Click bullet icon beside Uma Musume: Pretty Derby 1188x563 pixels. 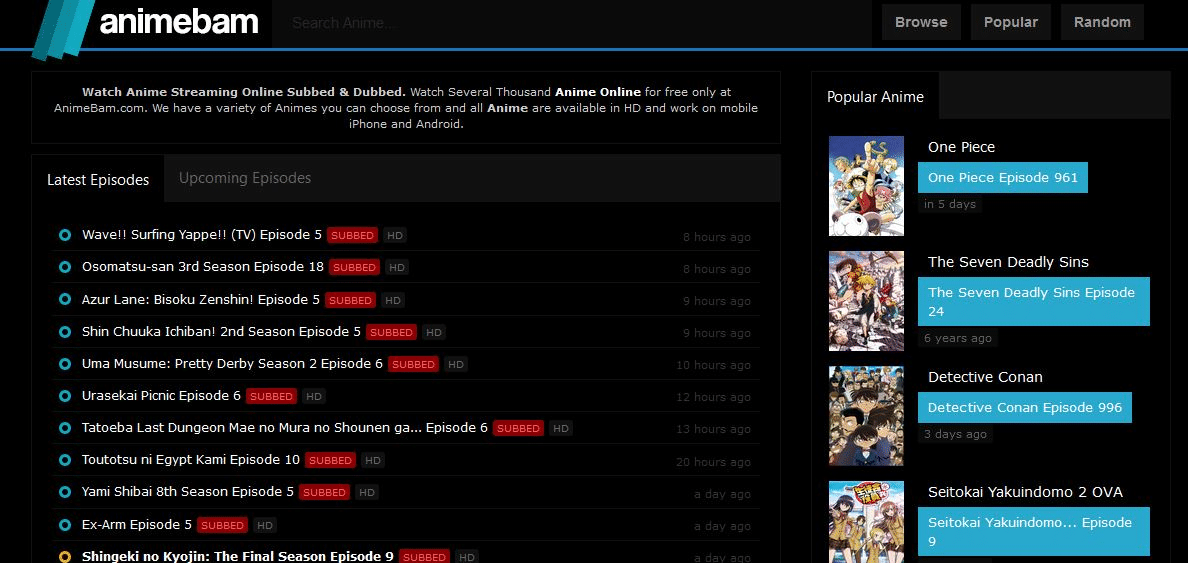tap(65, 364)
